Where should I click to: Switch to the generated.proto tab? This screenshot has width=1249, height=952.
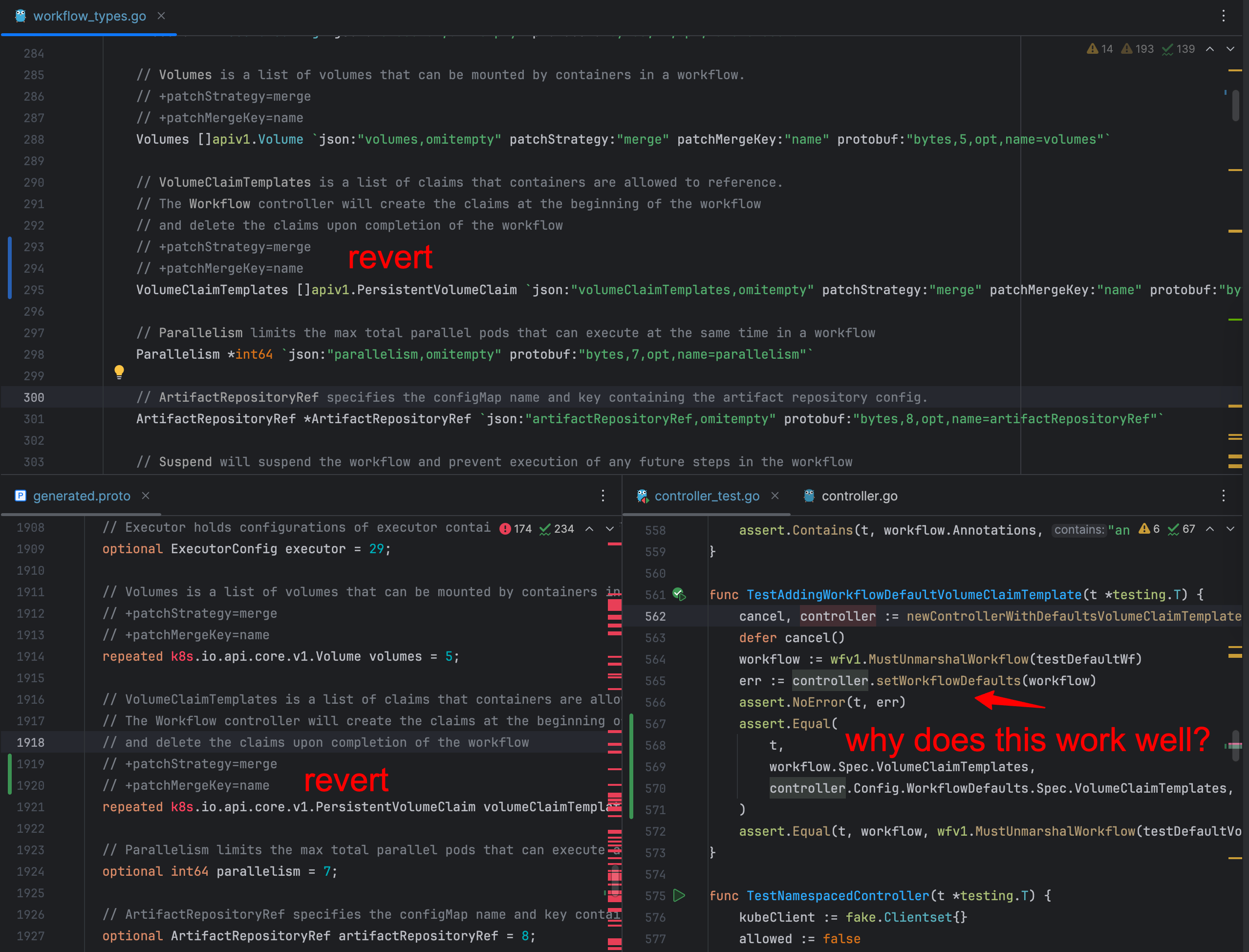coord(81,495)
